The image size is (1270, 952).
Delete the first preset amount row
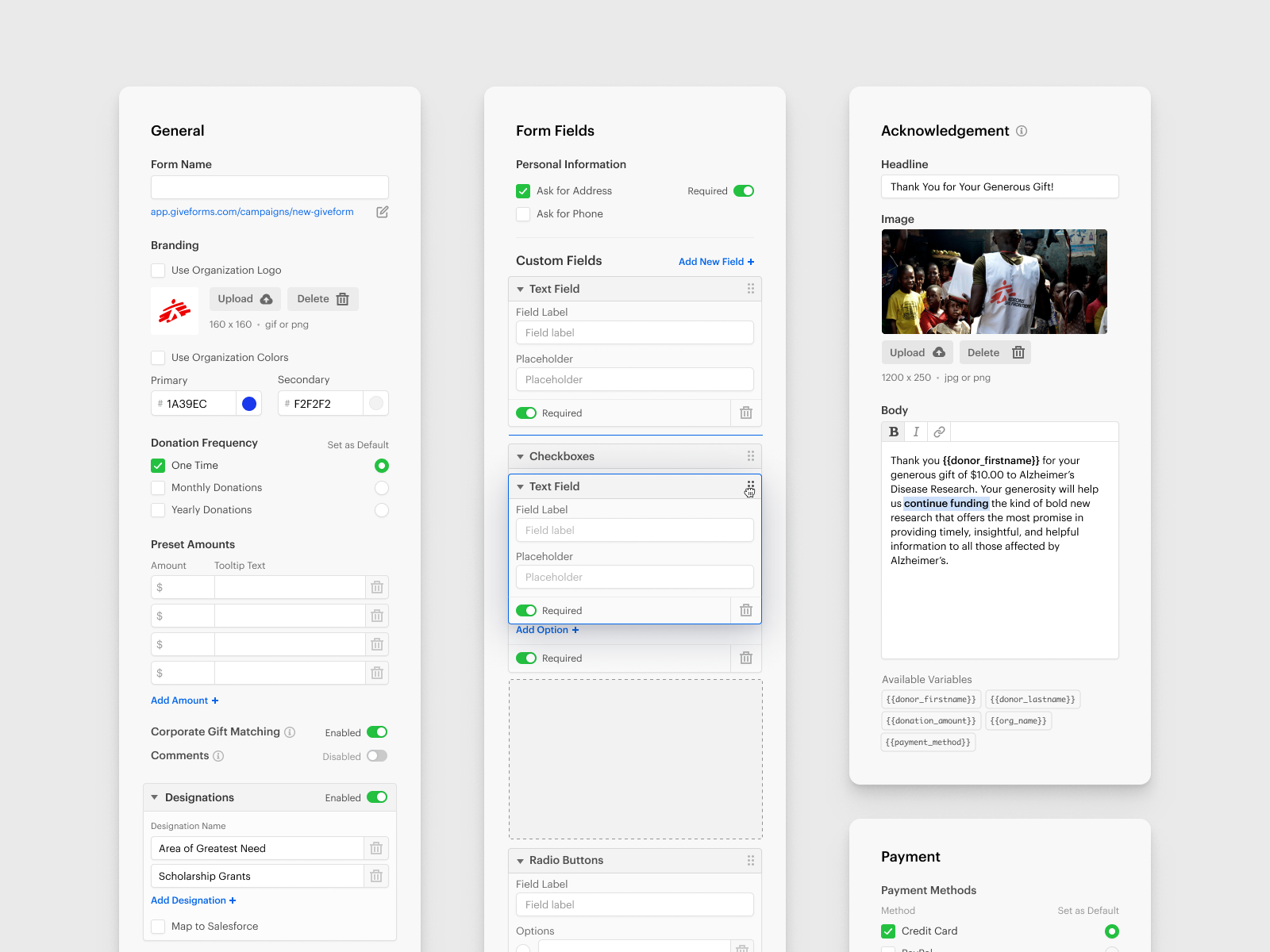pos(376,587)
